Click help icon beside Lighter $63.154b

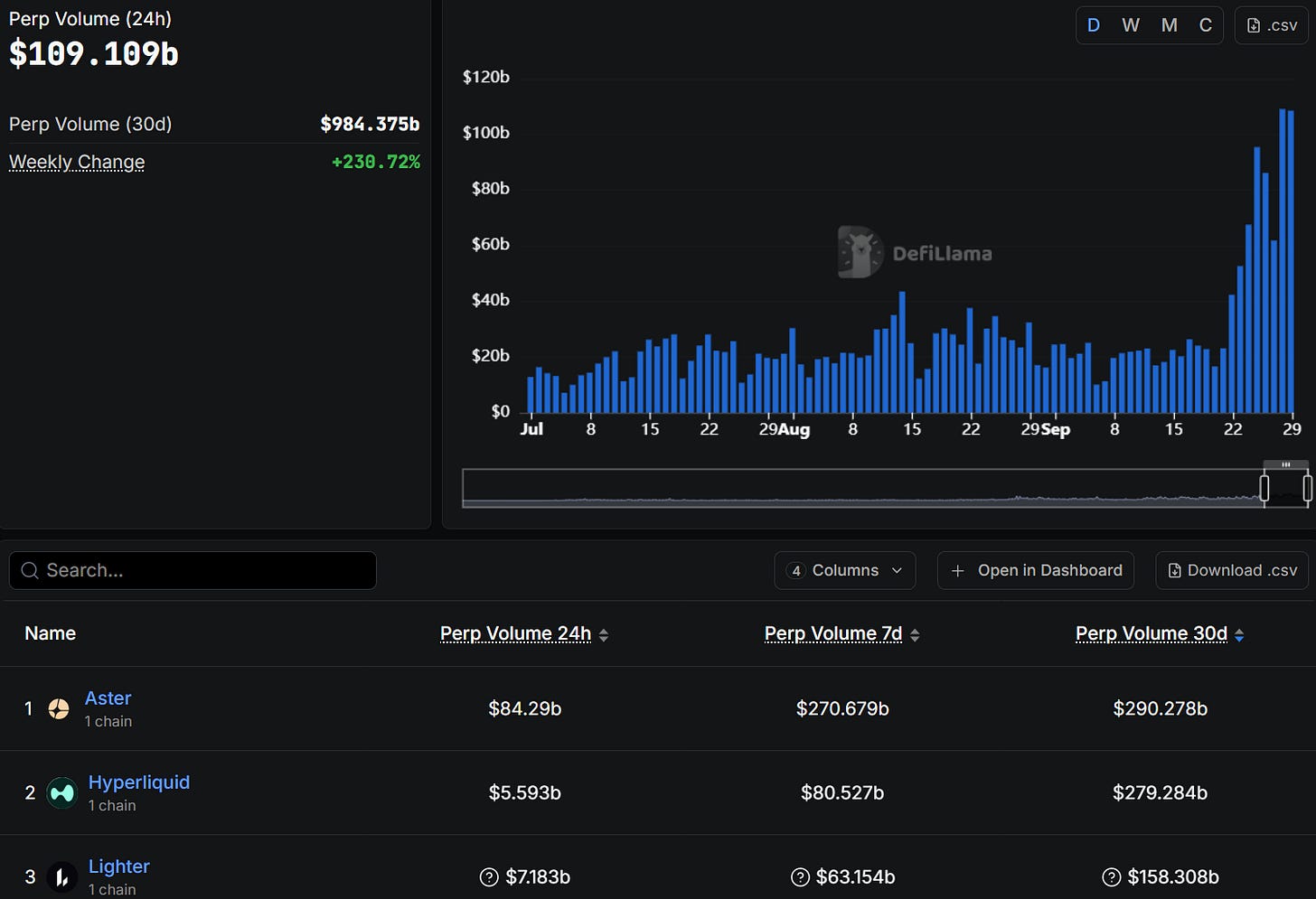[x=800, y=877]
